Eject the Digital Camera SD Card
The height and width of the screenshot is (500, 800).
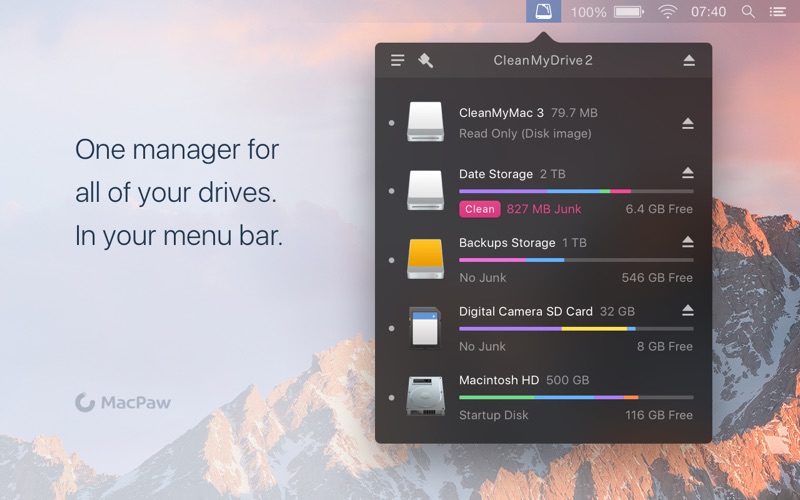[688, 311]
